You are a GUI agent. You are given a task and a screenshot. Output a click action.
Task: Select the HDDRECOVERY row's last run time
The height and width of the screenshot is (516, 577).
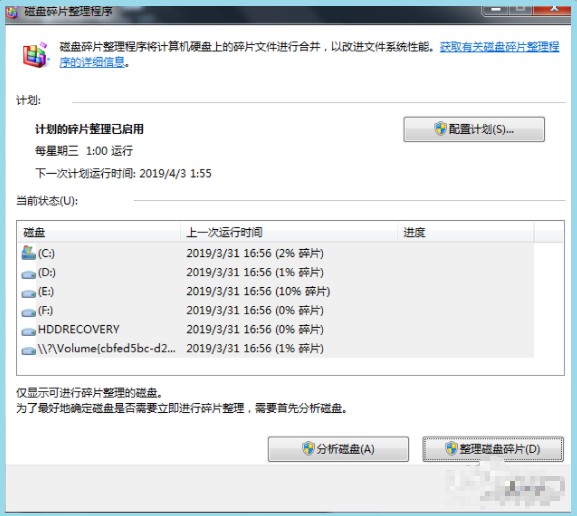[255, 329]
